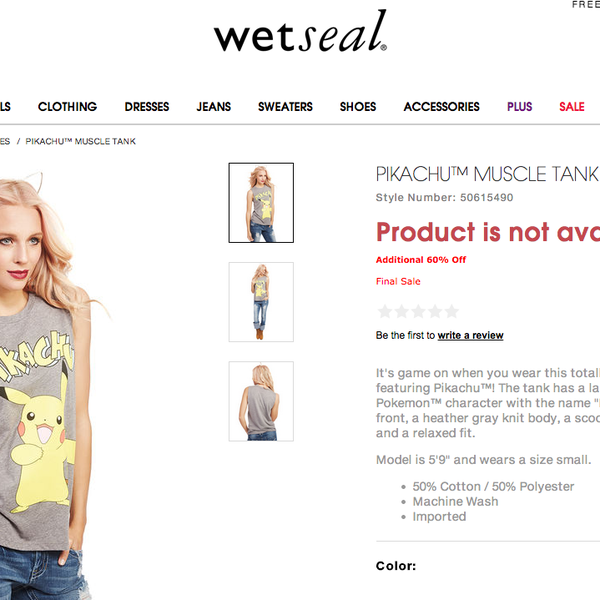Click the fifth rating star
600x600 pixels.
coord(452,311)
